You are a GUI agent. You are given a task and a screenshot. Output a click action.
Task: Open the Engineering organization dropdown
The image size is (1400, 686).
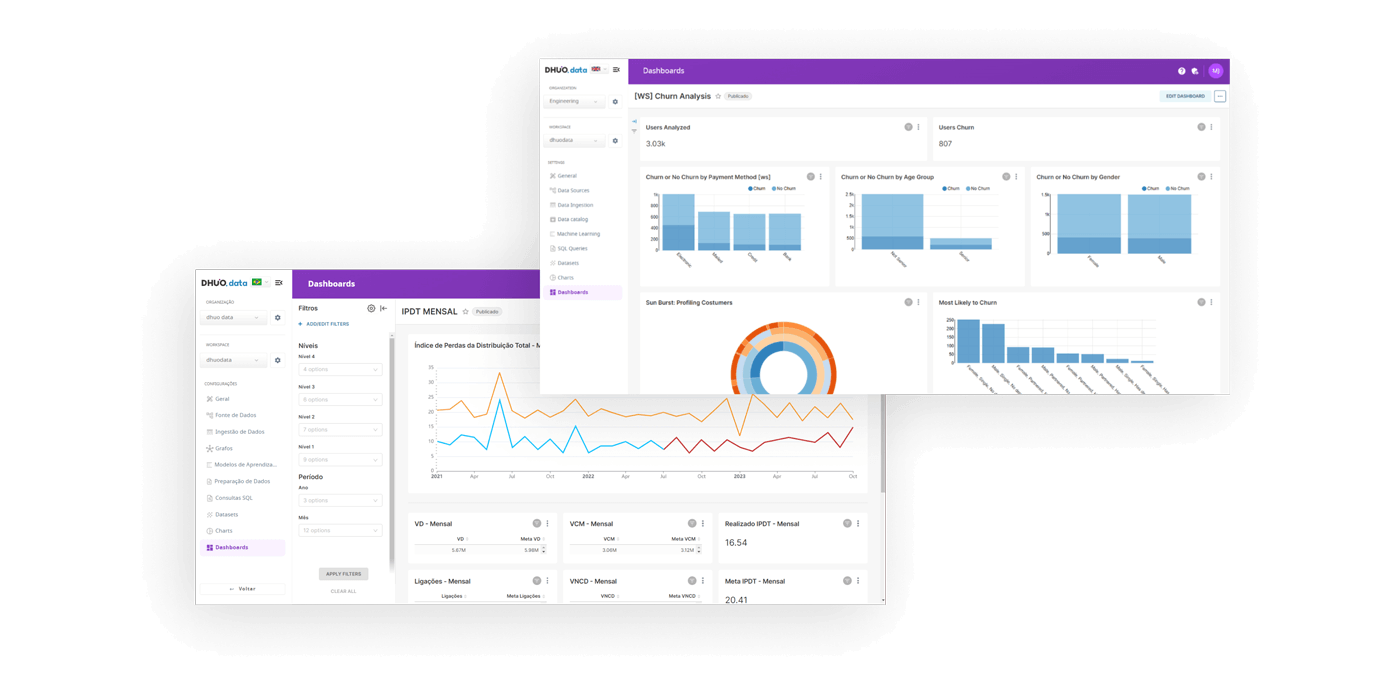click(574, 101)
